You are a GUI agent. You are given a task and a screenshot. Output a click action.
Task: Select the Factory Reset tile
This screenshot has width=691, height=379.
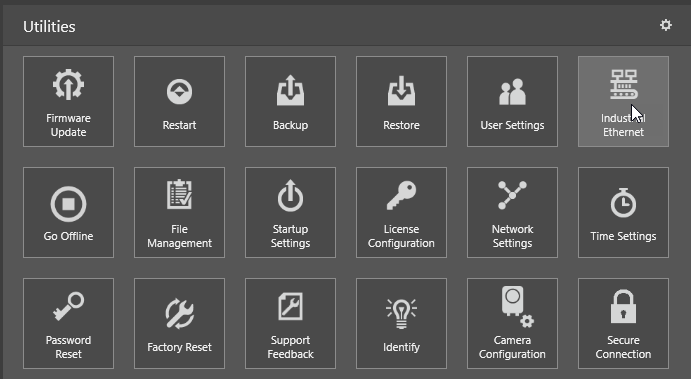pyautogui.click(x=179, y=323)
